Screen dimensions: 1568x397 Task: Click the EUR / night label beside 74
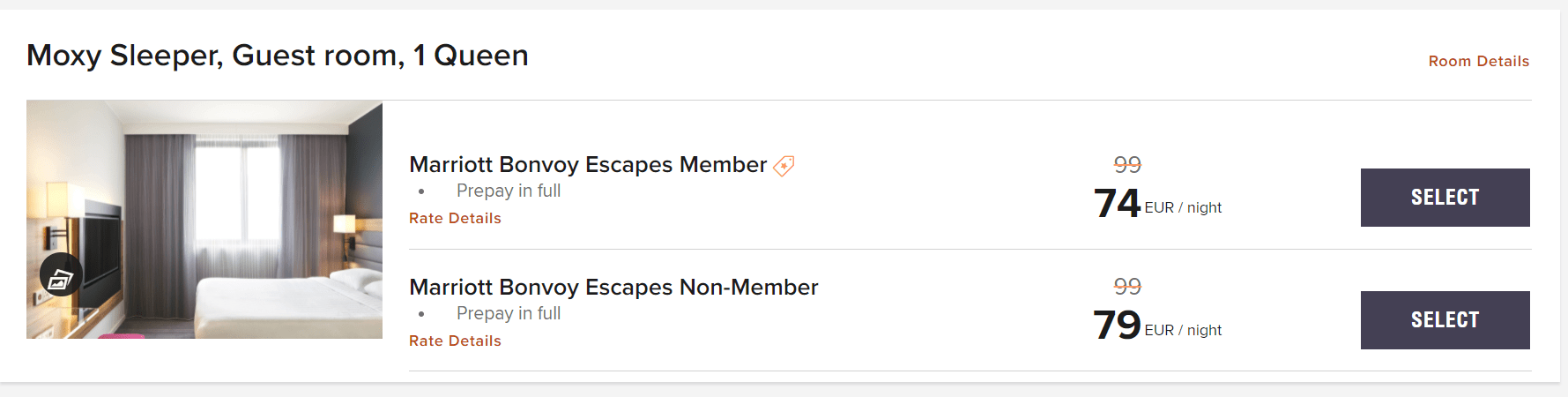click(x=1183, y=208)
